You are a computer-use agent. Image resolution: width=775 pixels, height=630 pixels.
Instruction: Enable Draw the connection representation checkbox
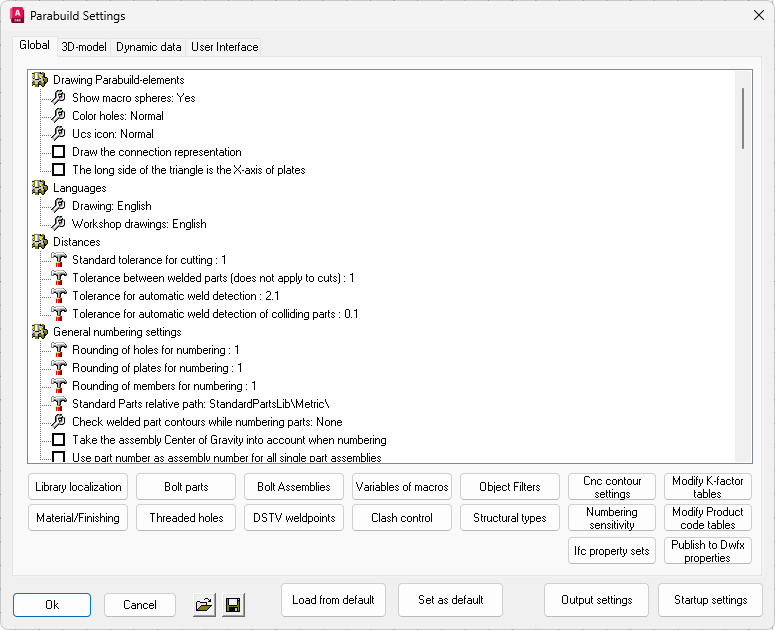pyautogui.click(x=58, y=152)
